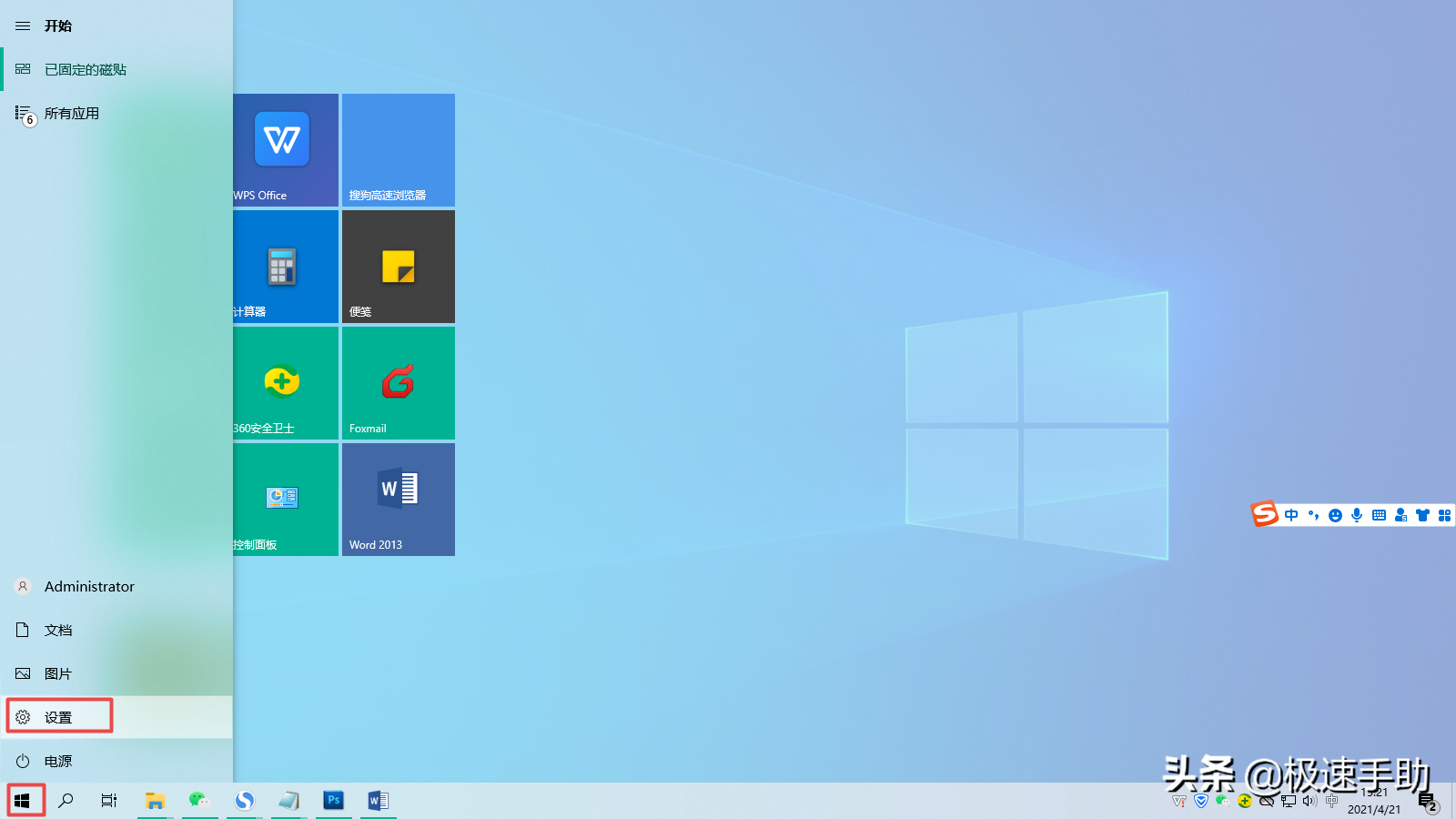Open the Documents folder shortcut
1456x819 pixels.
(116, 631)
